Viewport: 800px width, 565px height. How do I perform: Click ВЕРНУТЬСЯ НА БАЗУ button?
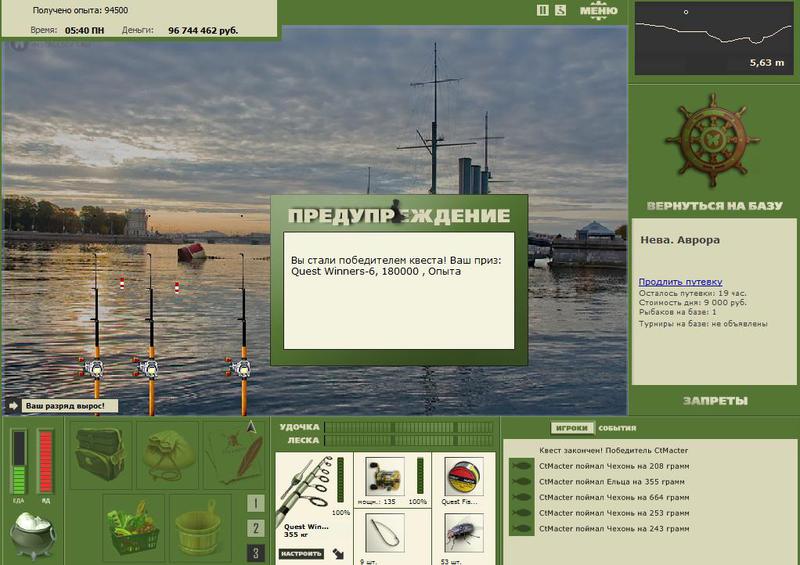[714, 206]
